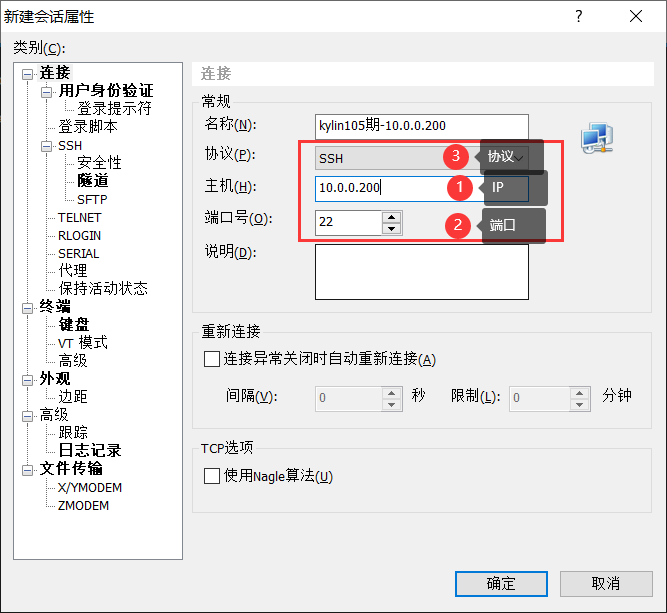Viewport: 667px width, 613px height.
Task: Select 高级 under 终端
Action: [73, 361]
